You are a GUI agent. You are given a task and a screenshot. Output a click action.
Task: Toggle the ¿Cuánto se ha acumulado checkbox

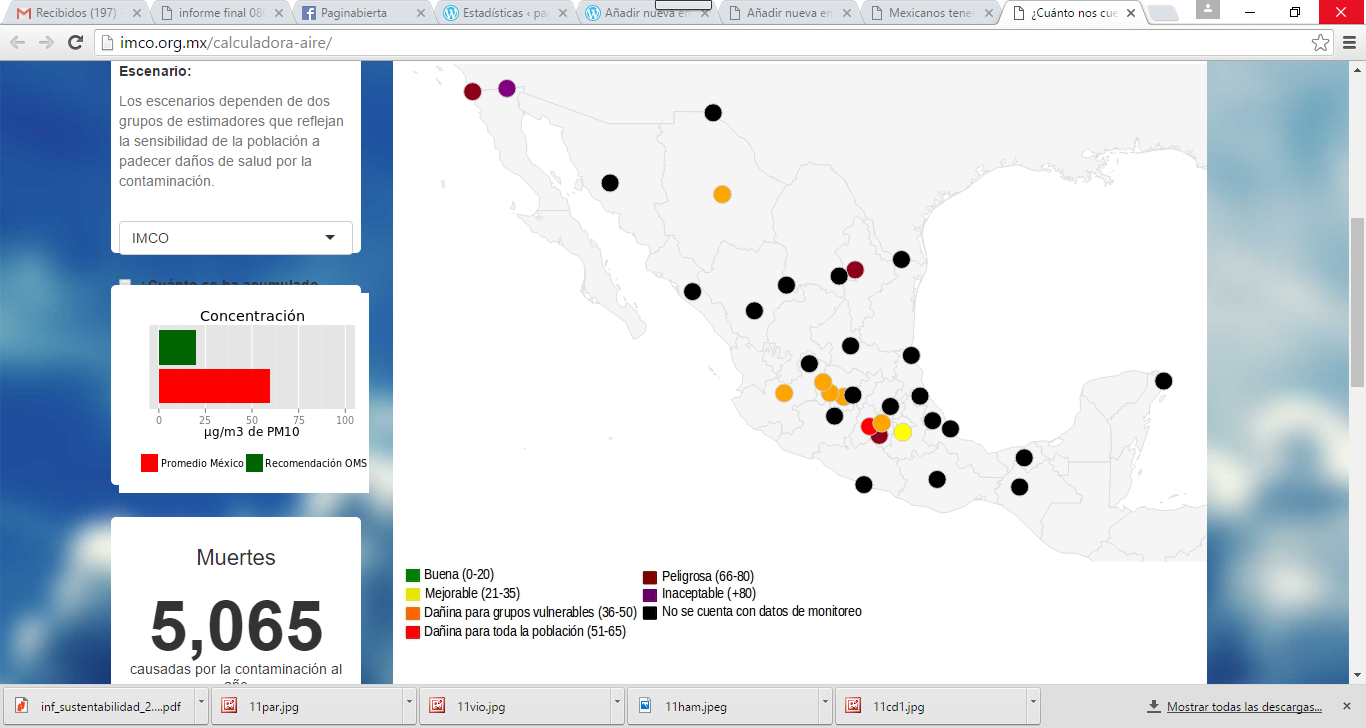click(125, 285)
